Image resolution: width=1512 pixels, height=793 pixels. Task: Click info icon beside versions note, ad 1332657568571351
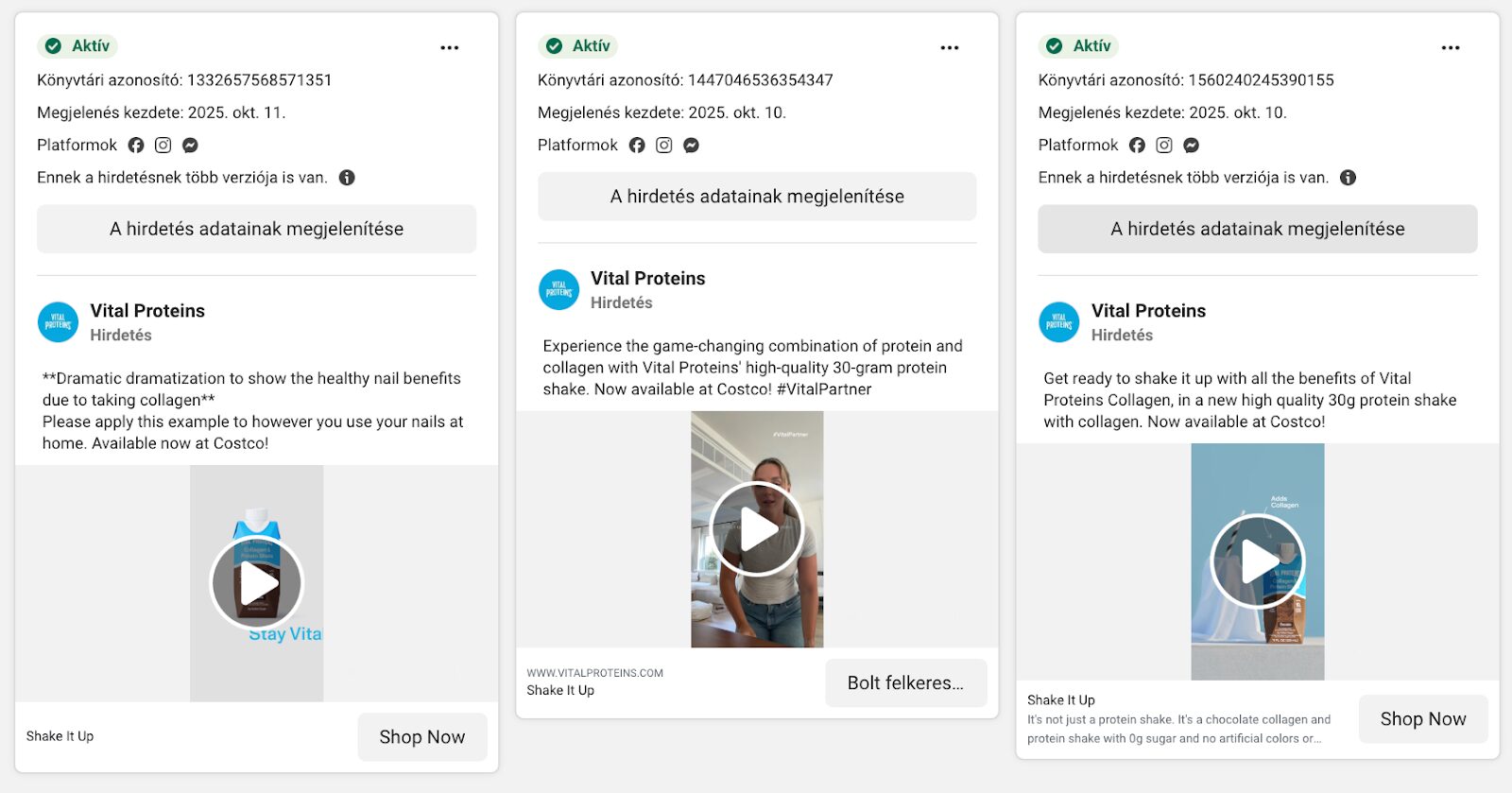coord(347,178)
